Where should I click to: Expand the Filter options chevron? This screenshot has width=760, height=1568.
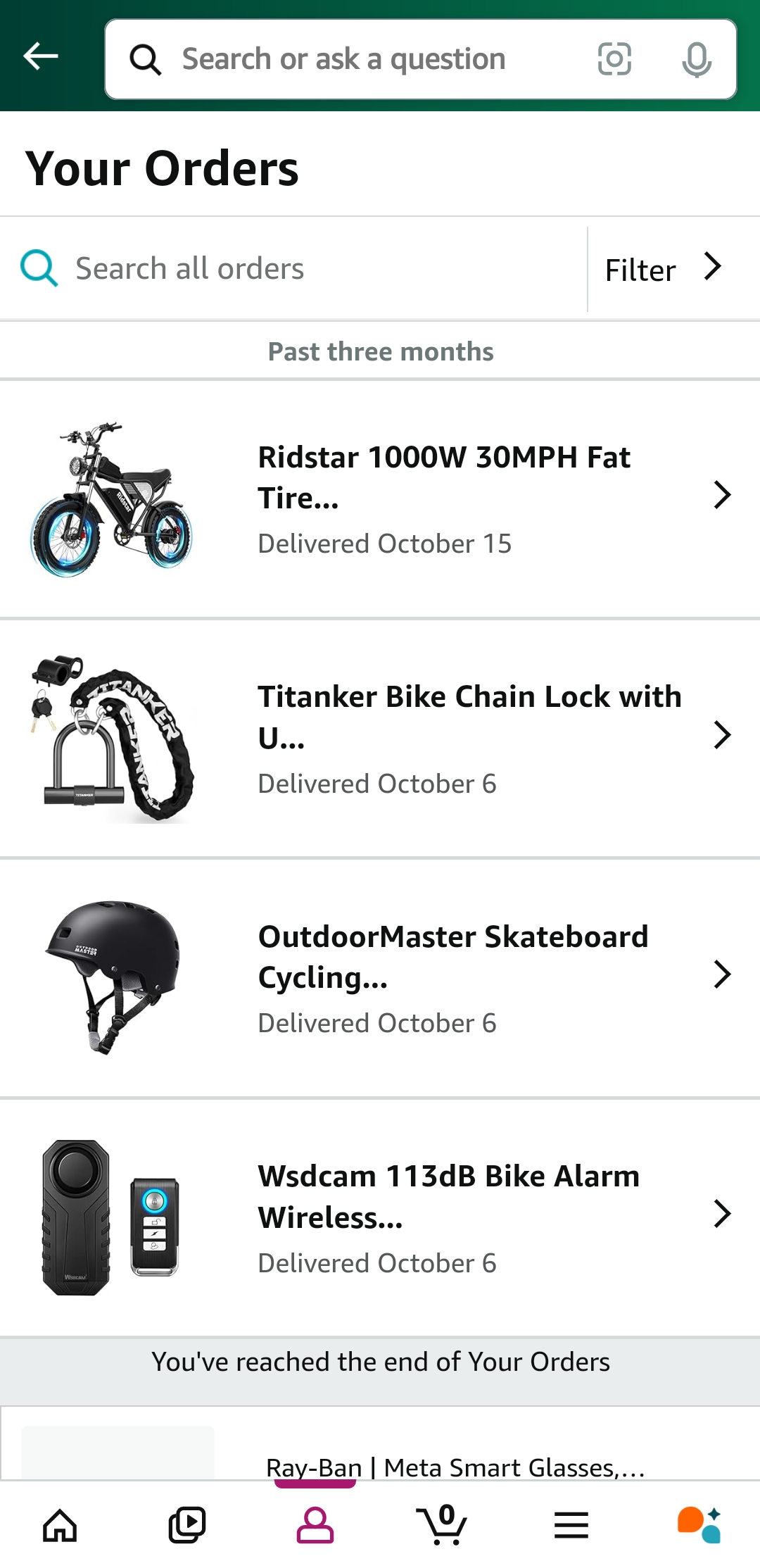(x=712, y=268)
